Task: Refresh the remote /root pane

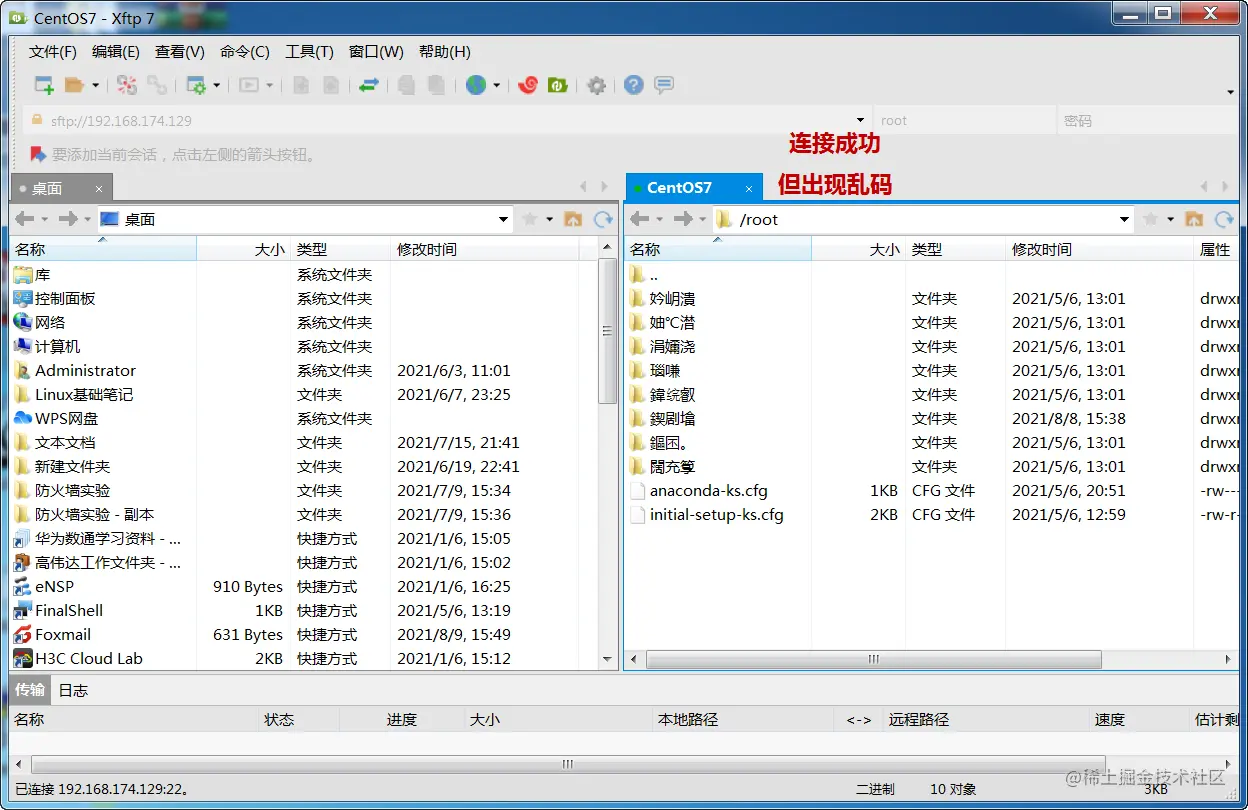Action: click(1224, 219)
